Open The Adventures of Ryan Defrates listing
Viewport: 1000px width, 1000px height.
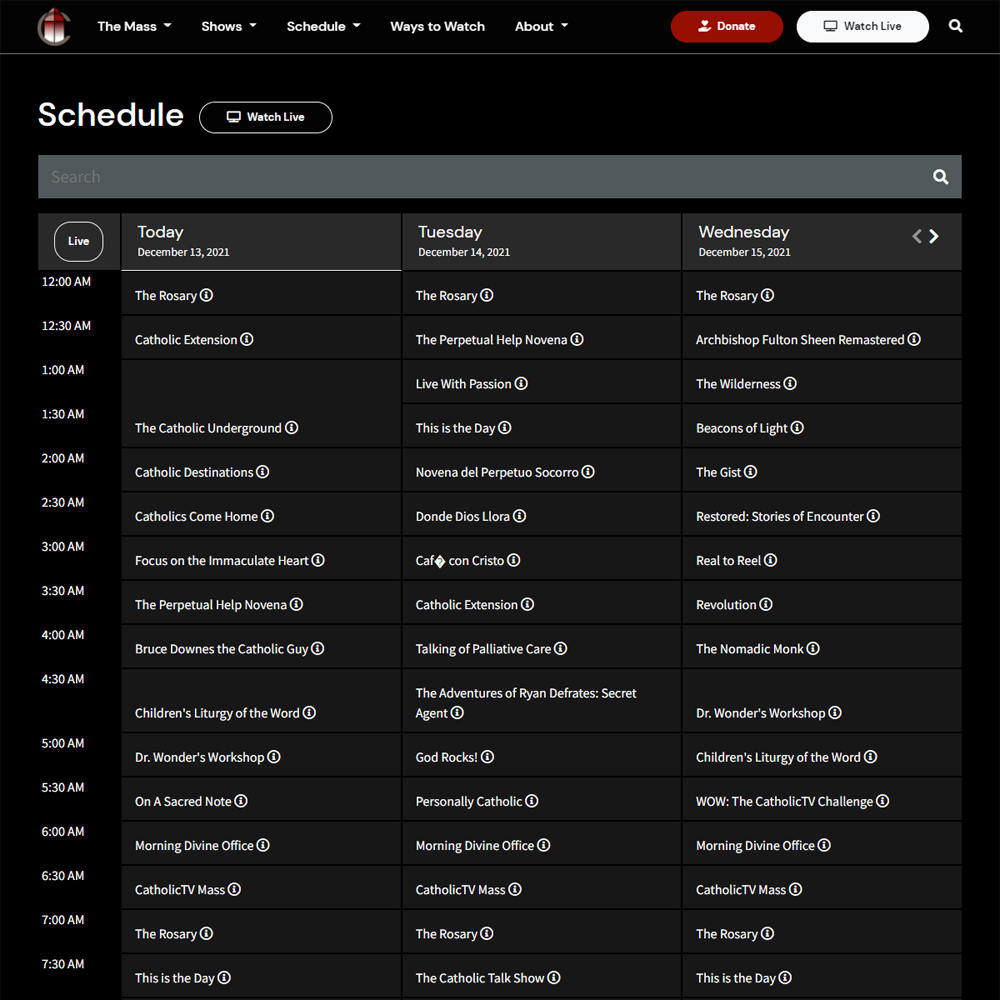tap(526, 702)
